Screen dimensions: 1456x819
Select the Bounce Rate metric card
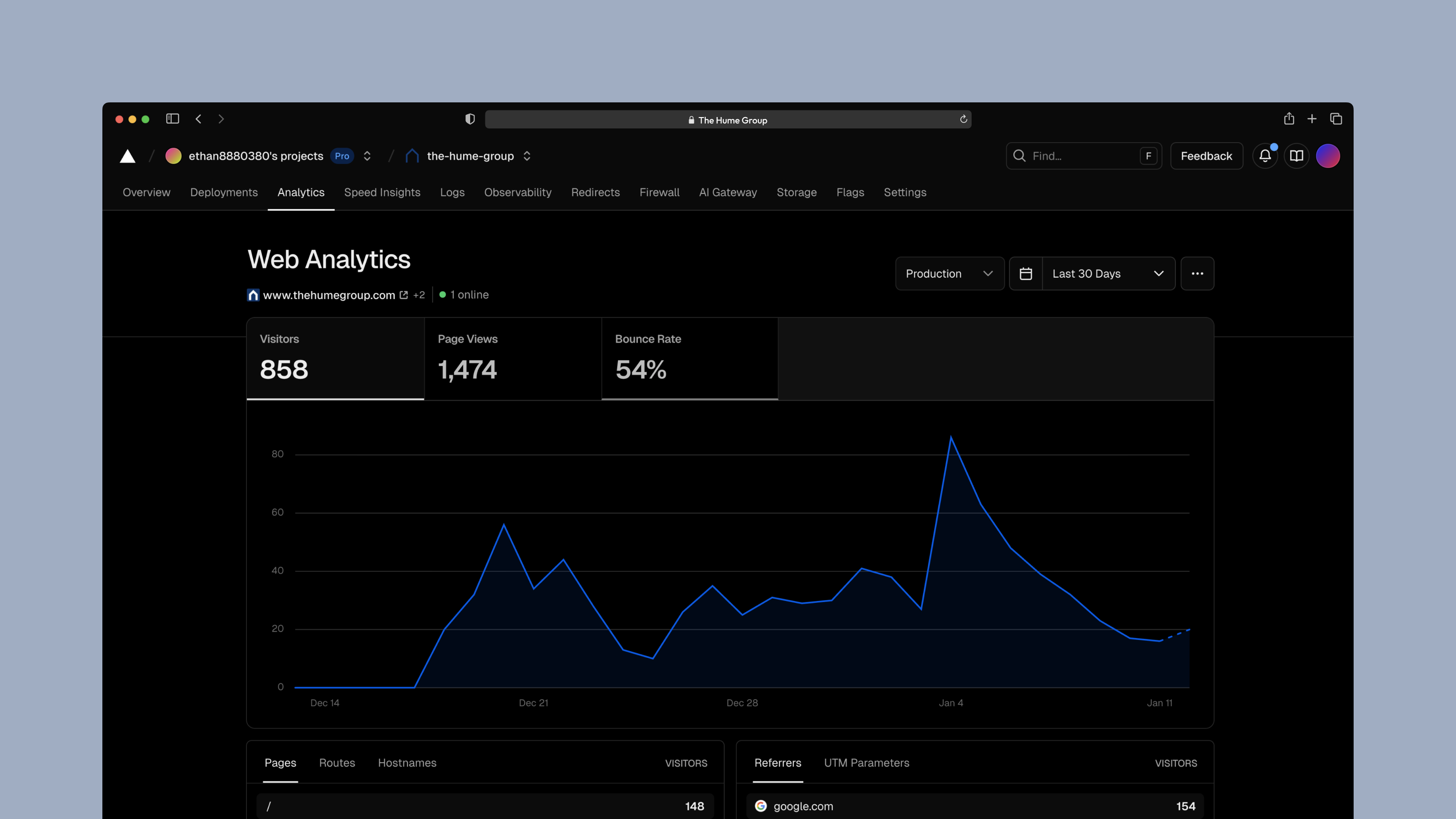point(689,358)
